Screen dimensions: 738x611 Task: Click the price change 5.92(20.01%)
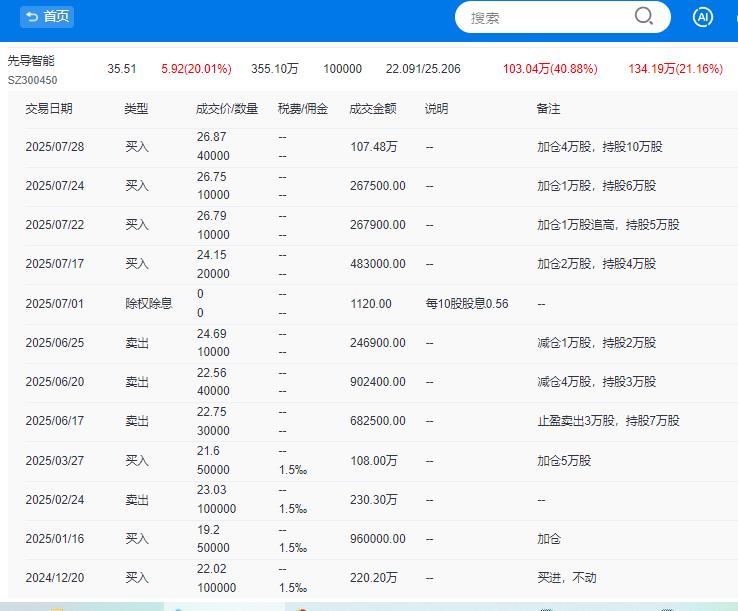[x=196, y=69]
